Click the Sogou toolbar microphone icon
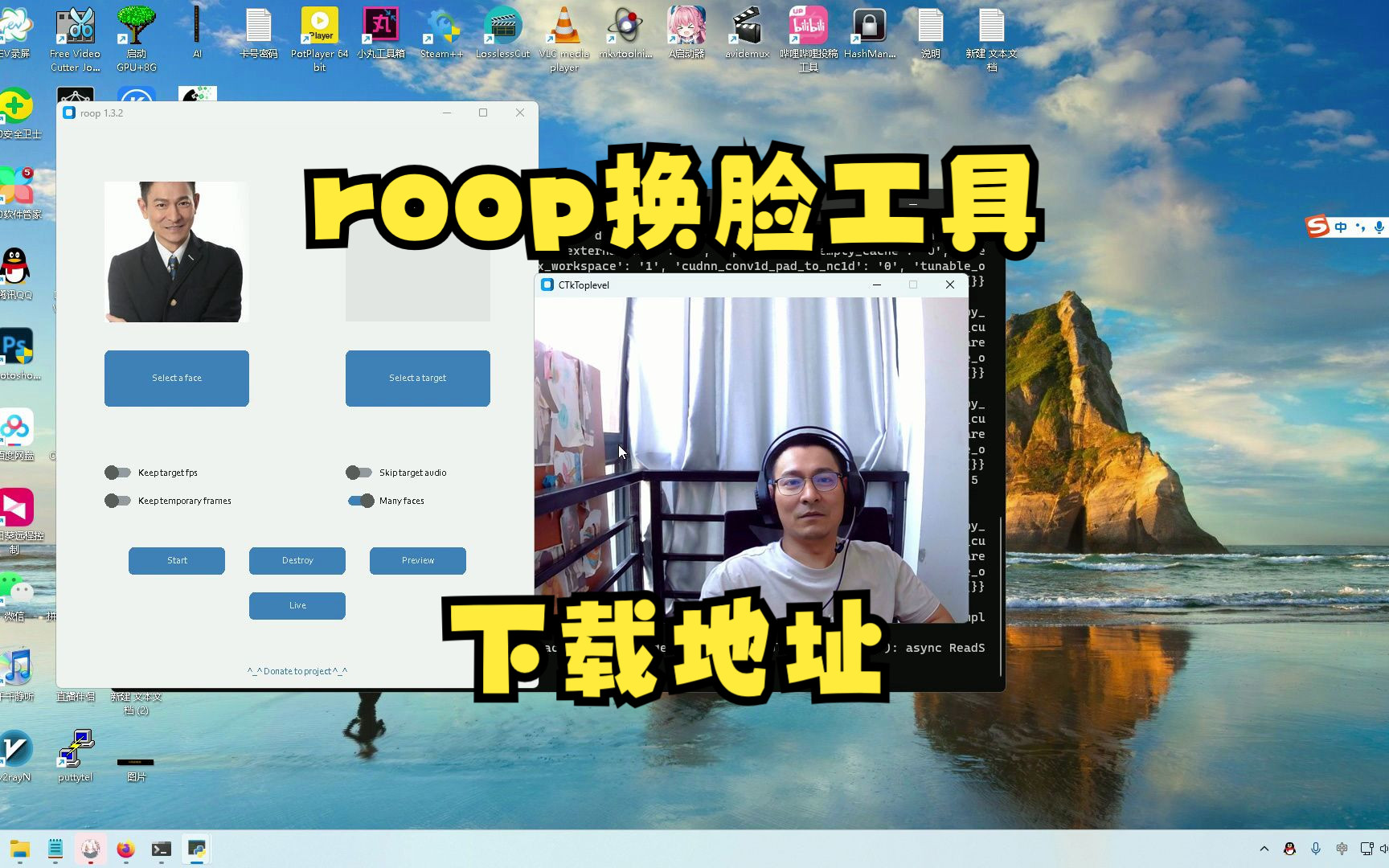 (x=1379, y=227)
